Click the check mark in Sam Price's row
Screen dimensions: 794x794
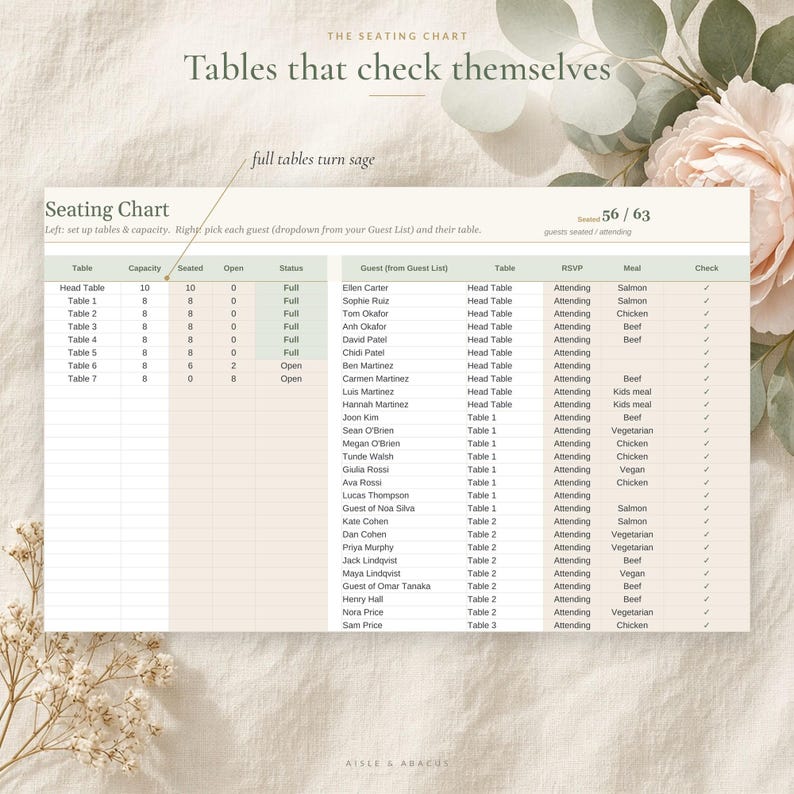pyautogui.click(x=706, y=625)
